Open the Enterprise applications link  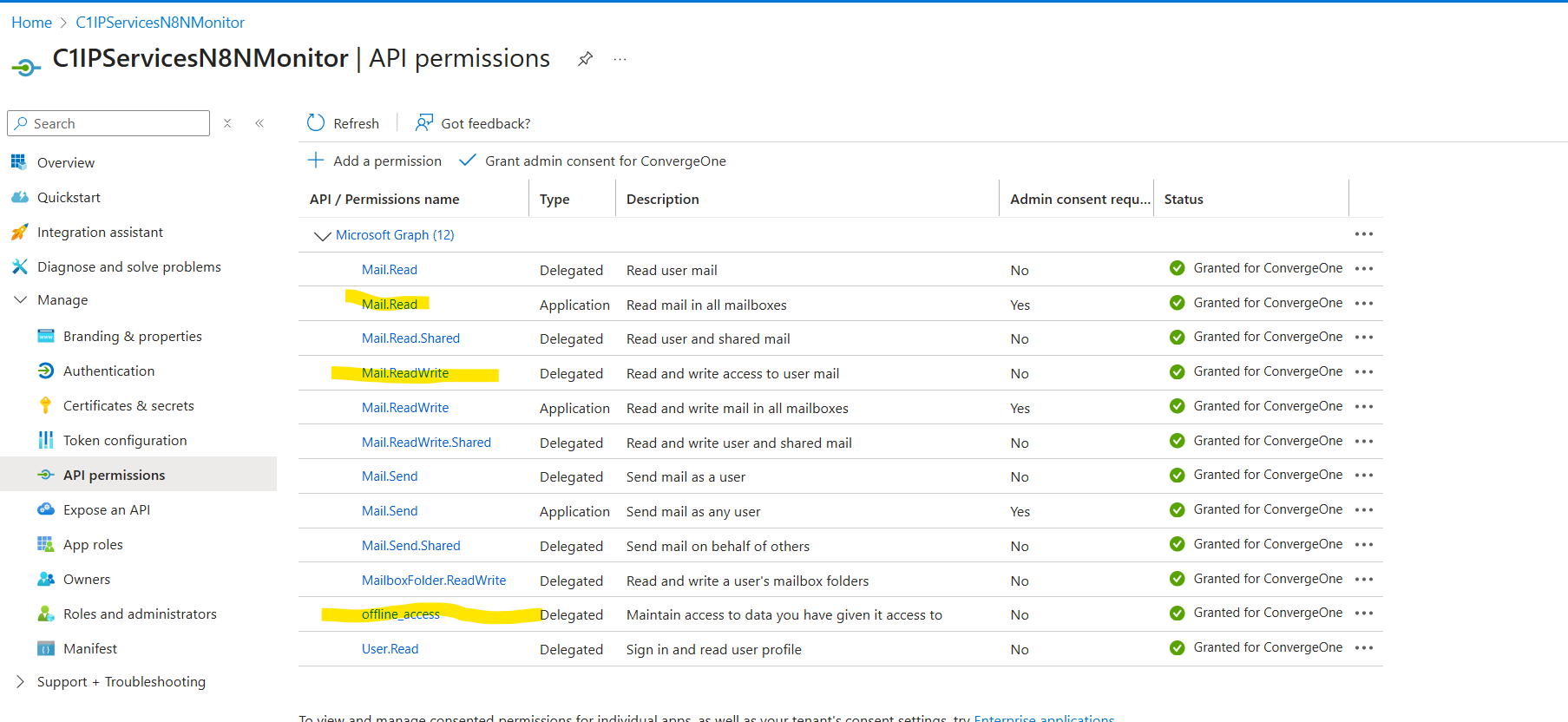[x=1044, y=717]
